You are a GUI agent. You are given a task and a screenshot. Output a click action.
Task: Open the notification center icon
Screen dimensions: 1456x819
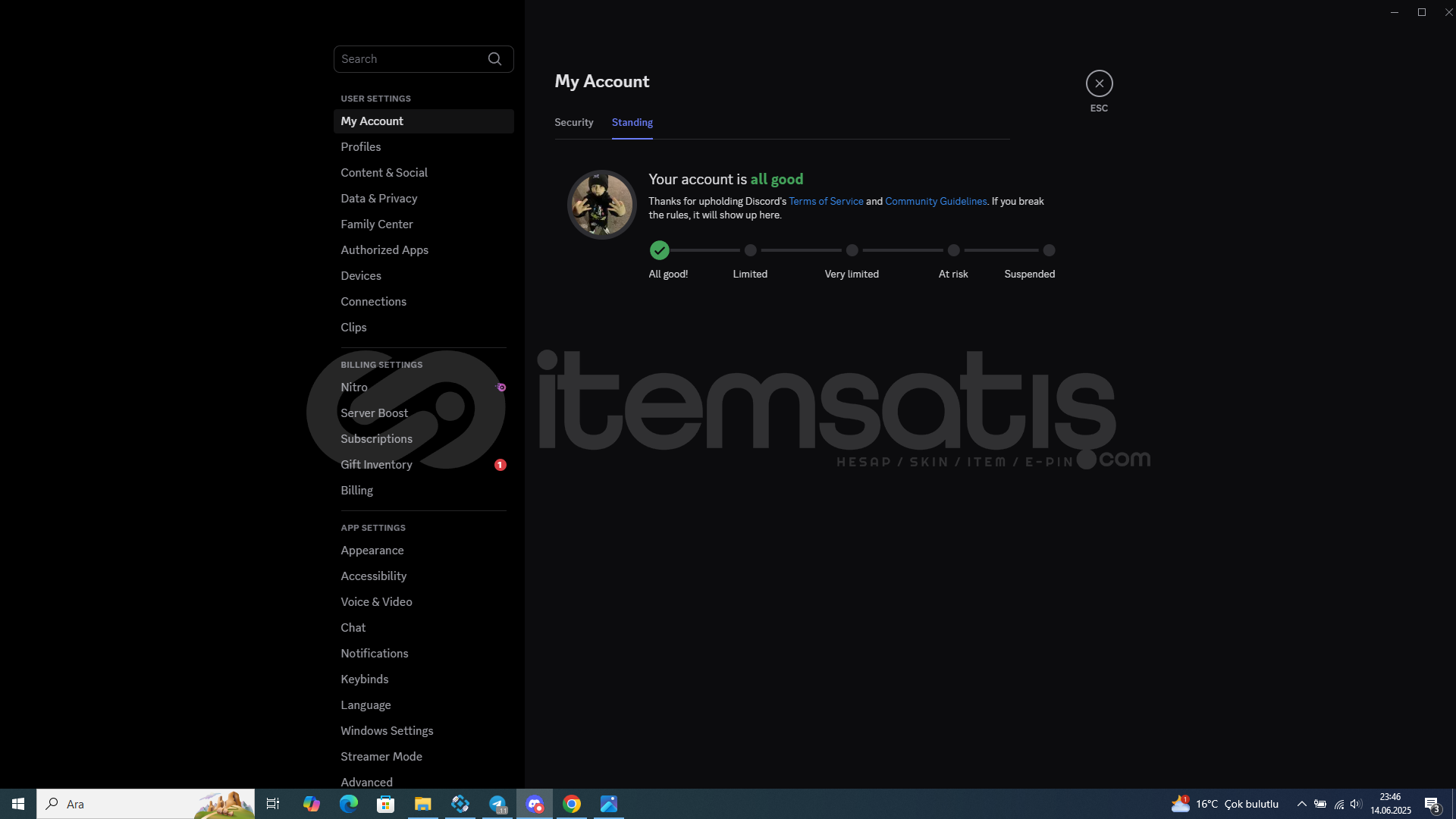pos(1432,805)
